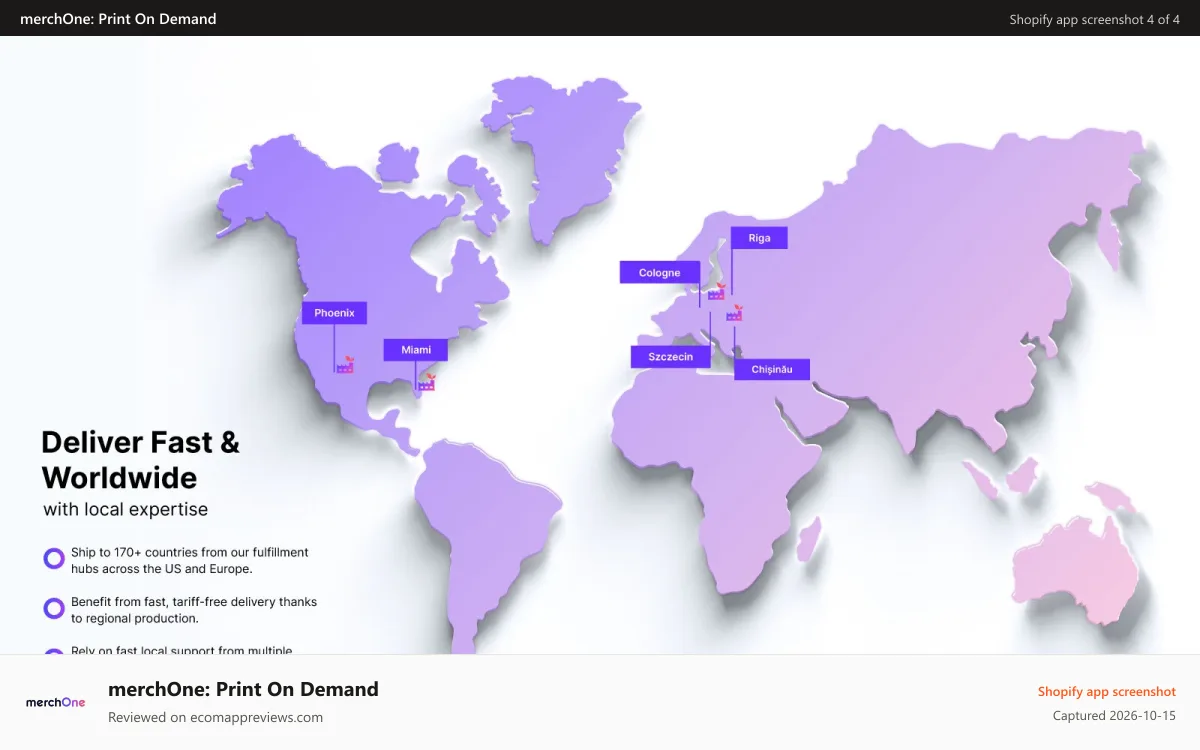The image size is (1200, 750).
Task: Click the bullet ring beside 'Benefit from fast'
Action: (x=54, y=608)
